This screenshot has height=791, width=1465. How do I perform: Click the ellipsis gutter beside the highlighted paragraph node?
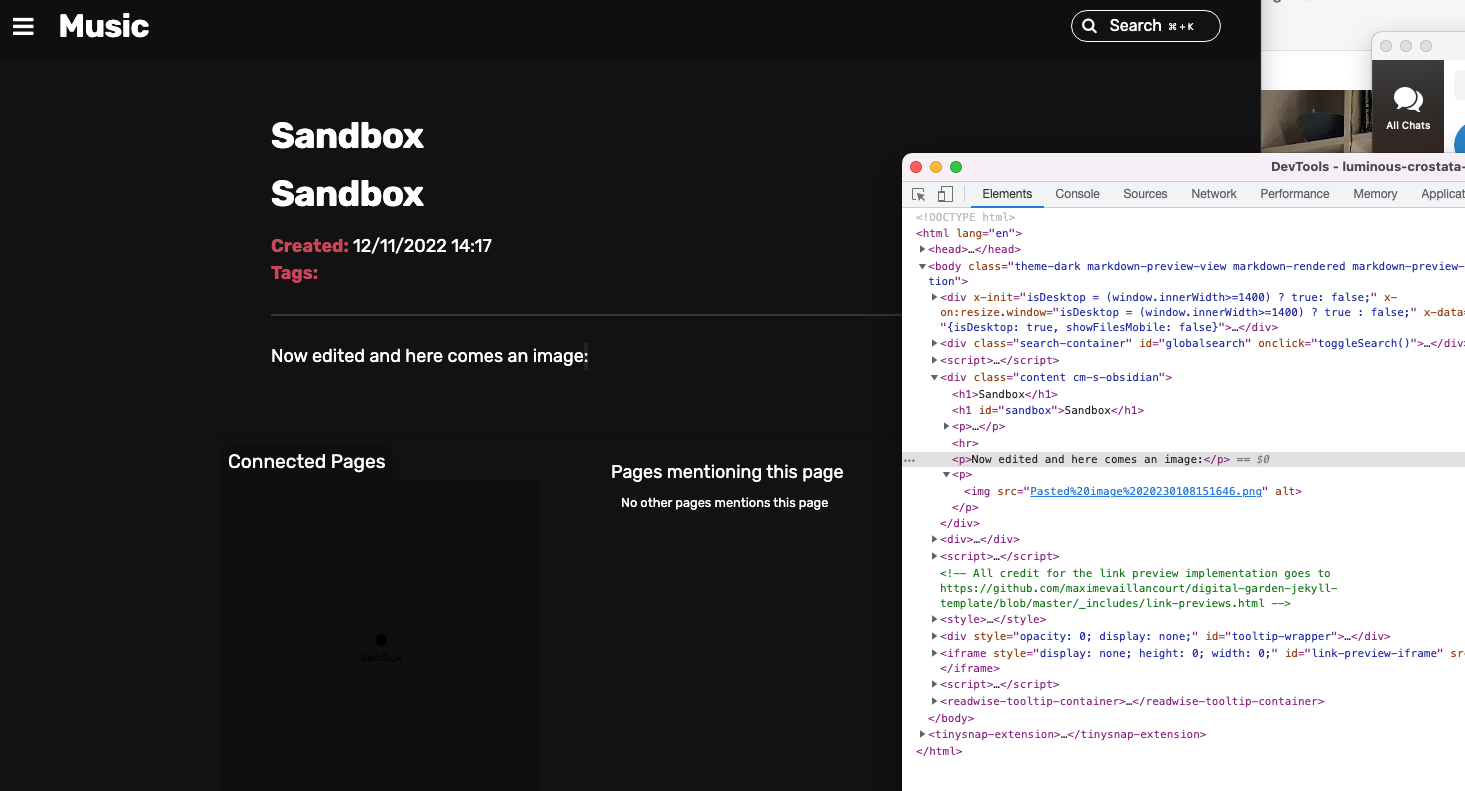click(x=910, y=459)
